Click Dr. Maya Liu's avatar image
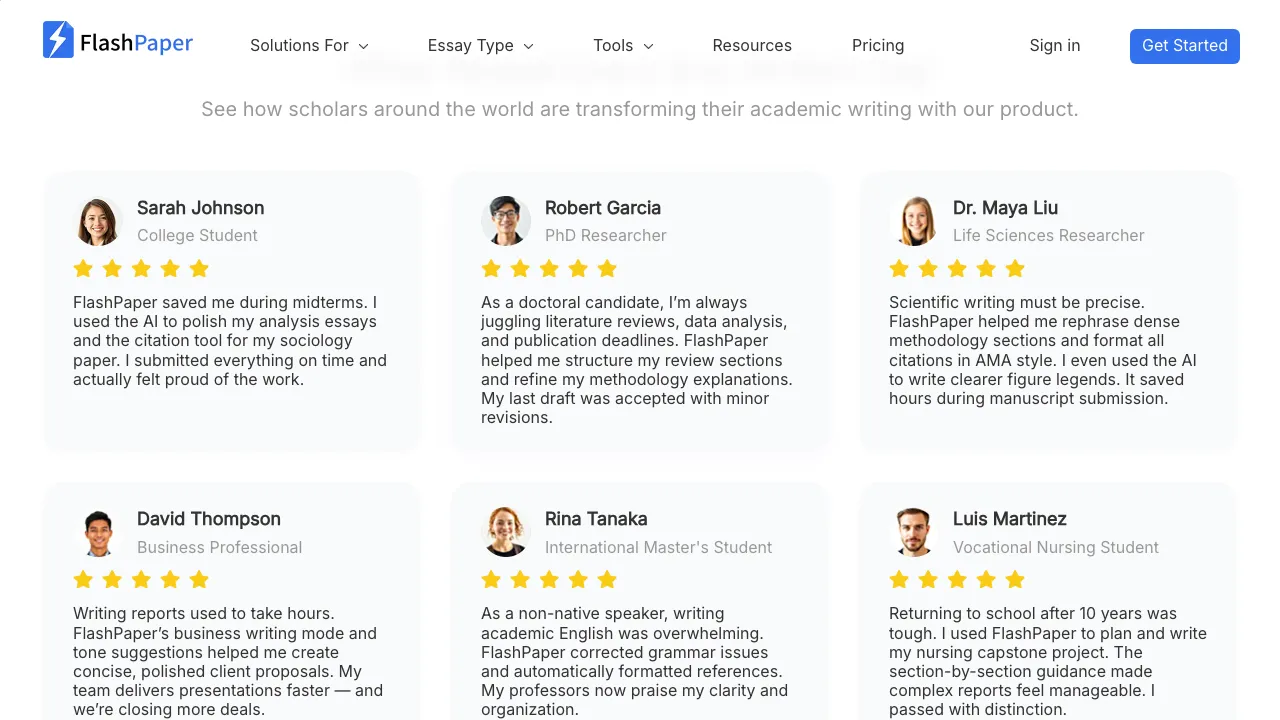The height and width of the screenshot is (720, 1280). (x=914, y=221)
